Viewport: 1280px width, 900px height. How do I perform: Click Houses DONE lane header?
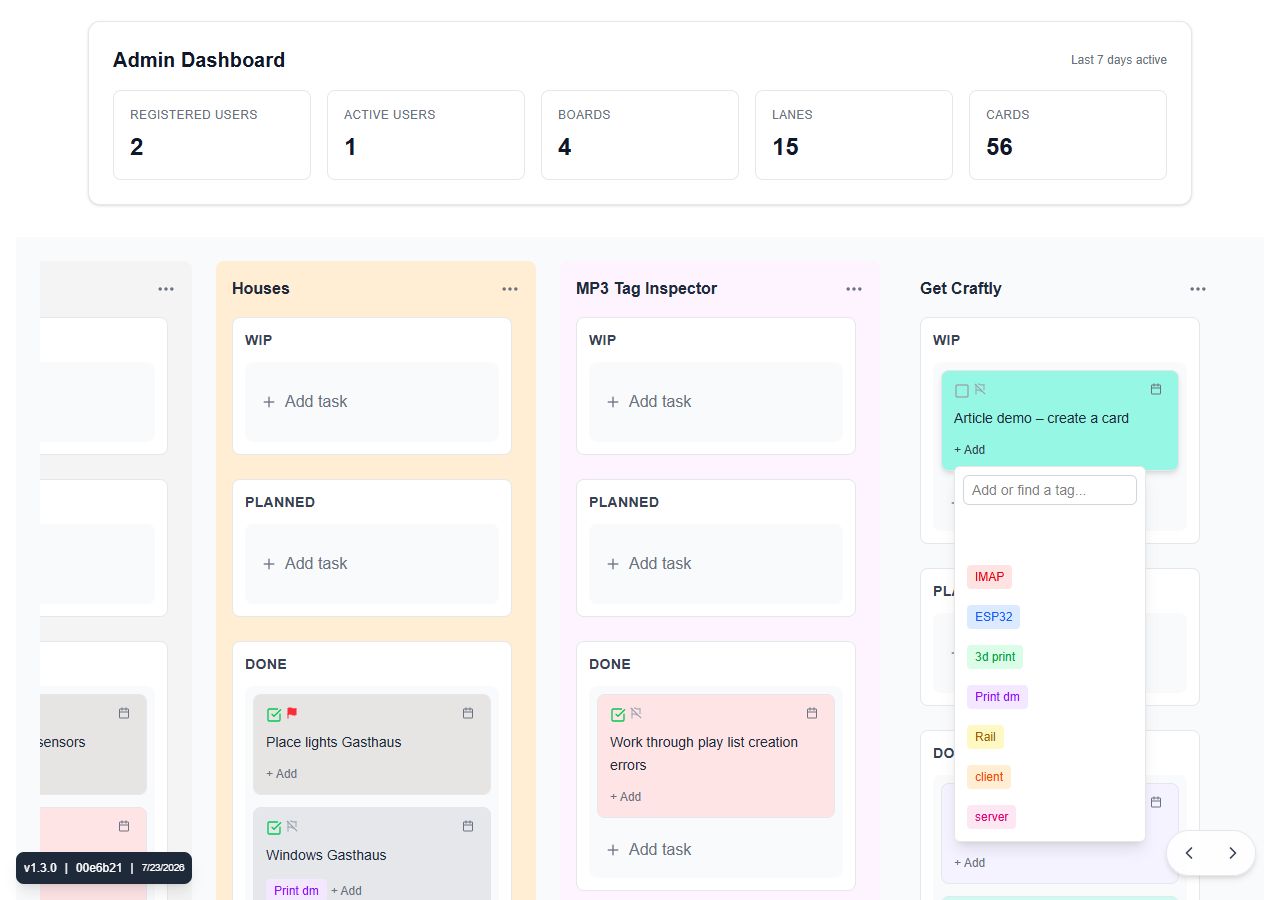click(266, 664)
